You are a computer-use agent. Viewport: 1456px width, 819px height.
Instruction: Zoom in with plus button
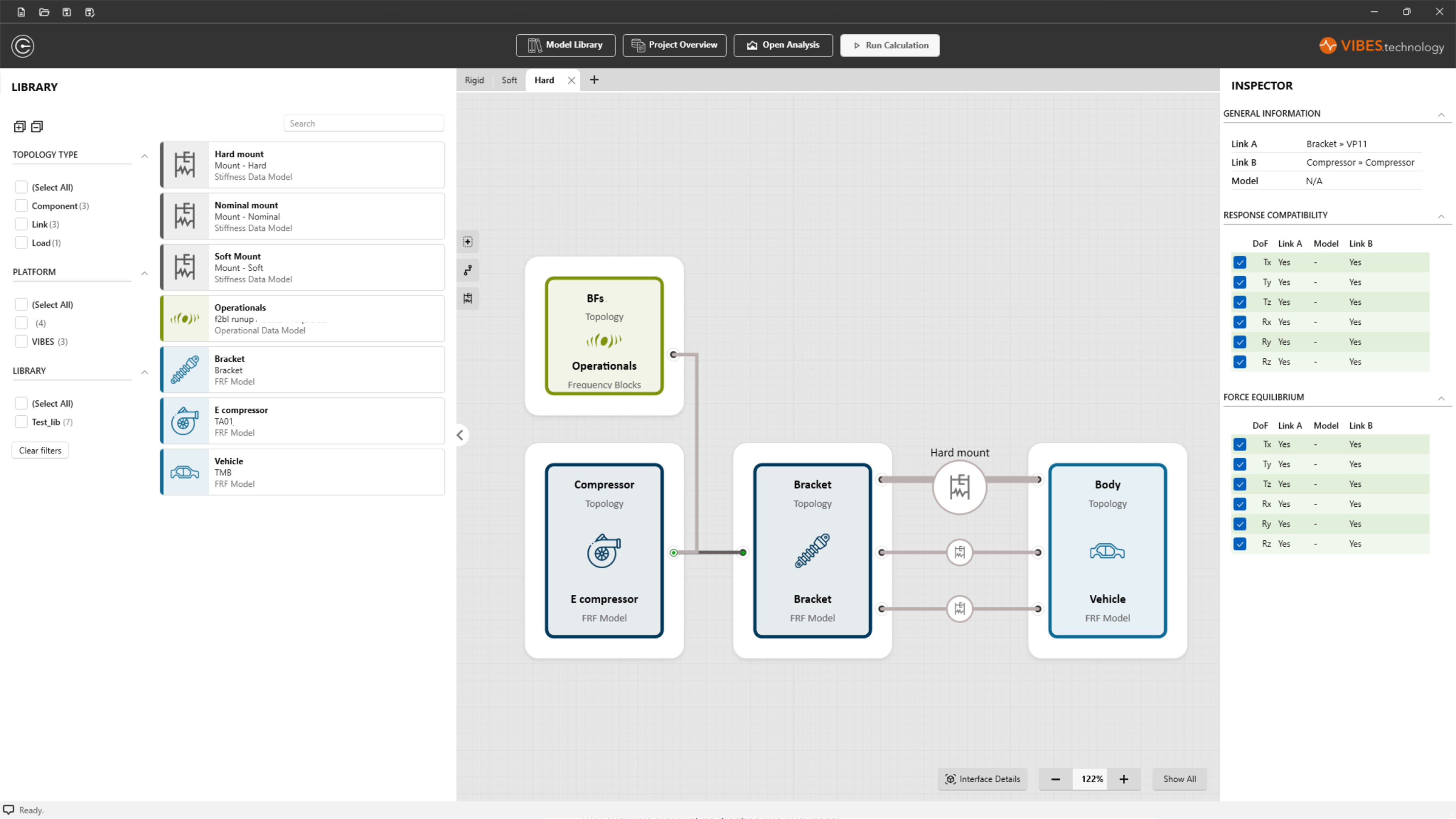pyautogui.click(x=1124, y=779)
